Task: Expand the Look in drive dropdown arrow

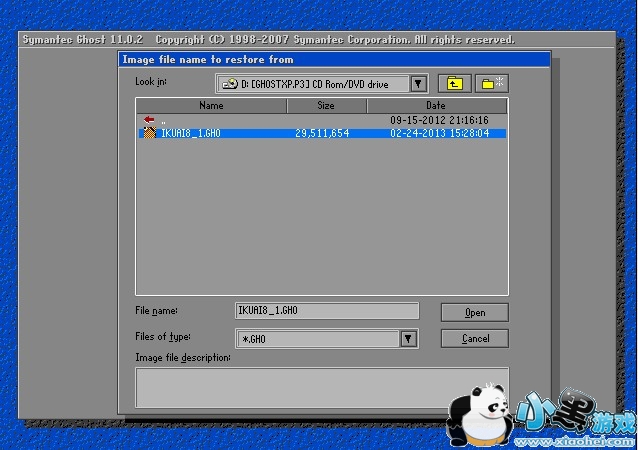Action: click(418, 84)
